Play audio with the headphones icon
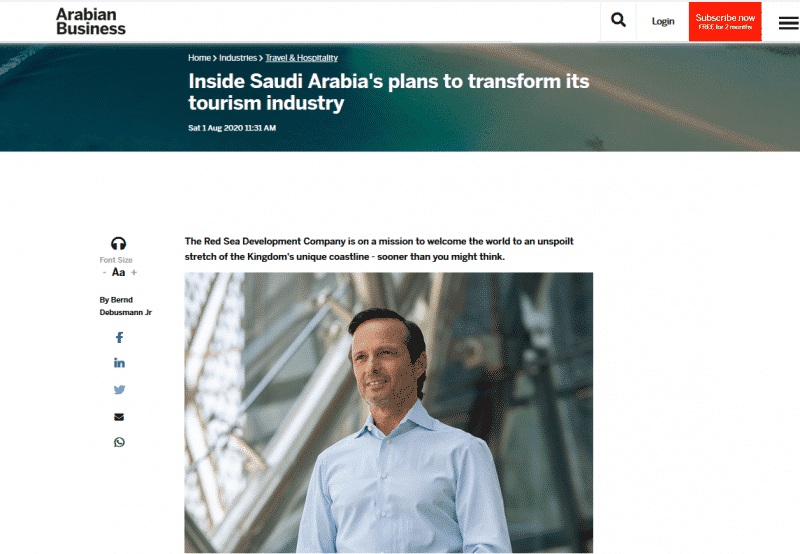The width and height of the screenshot is (800, 554). click(118, 243)
